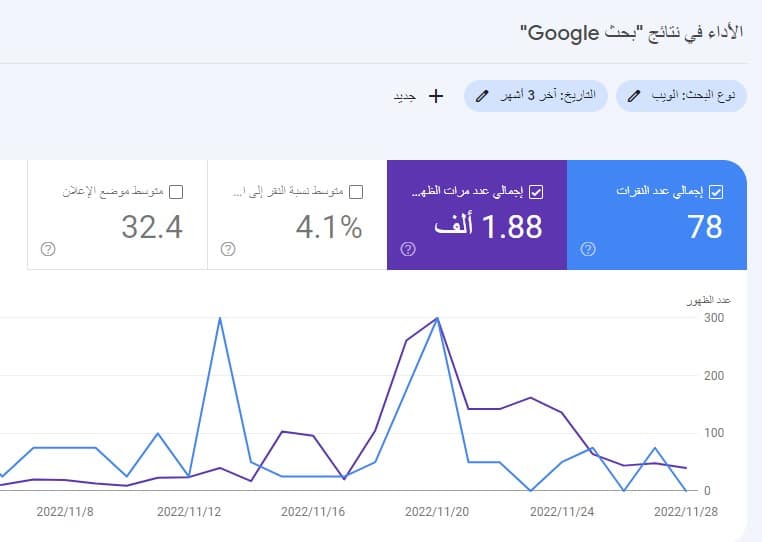Open the help icon in the total clicks card

[587, 250]
